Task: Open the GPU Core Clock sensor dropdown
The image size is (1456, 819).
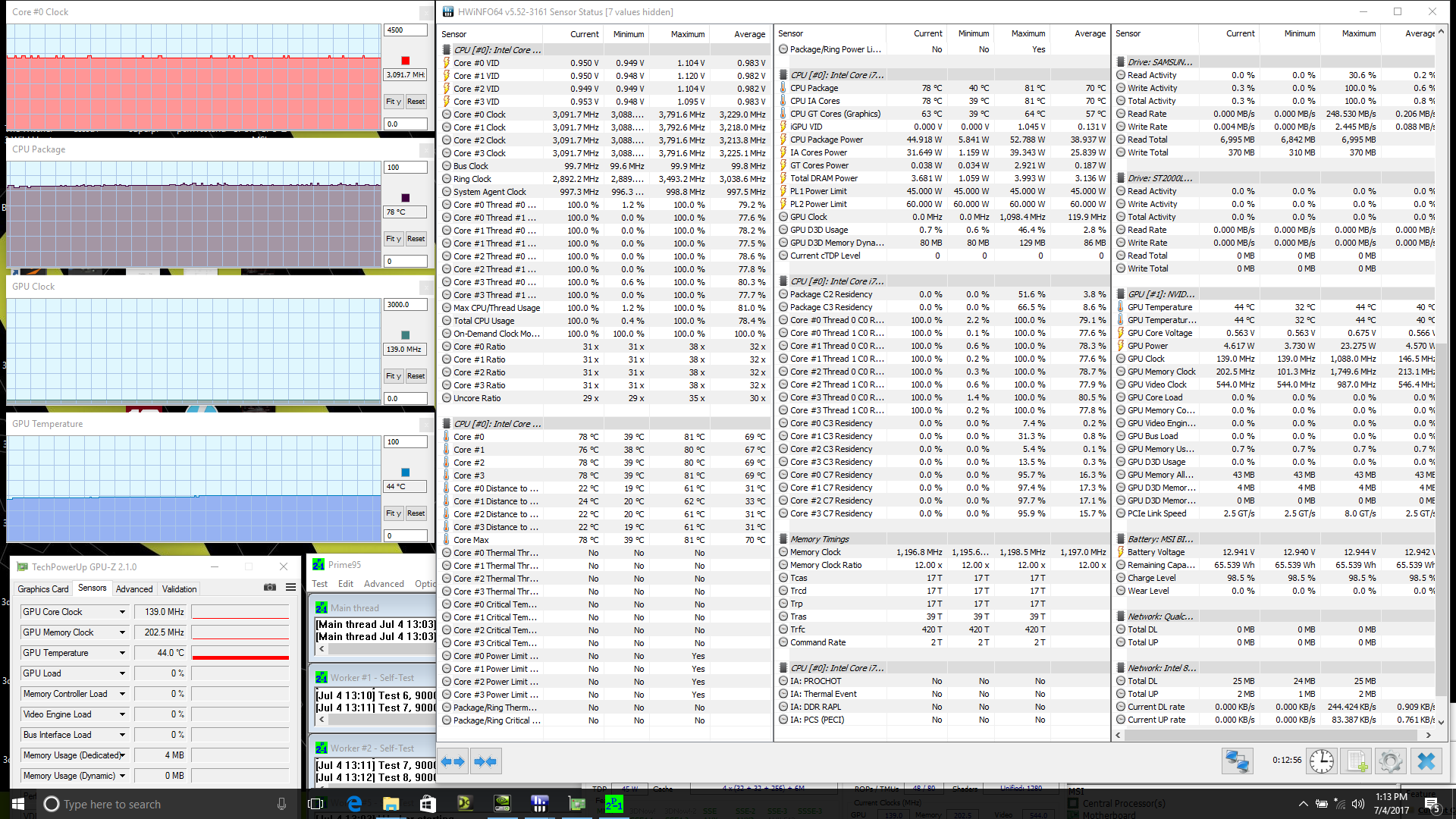Action: pyautogui.click(x=122, y=612)
